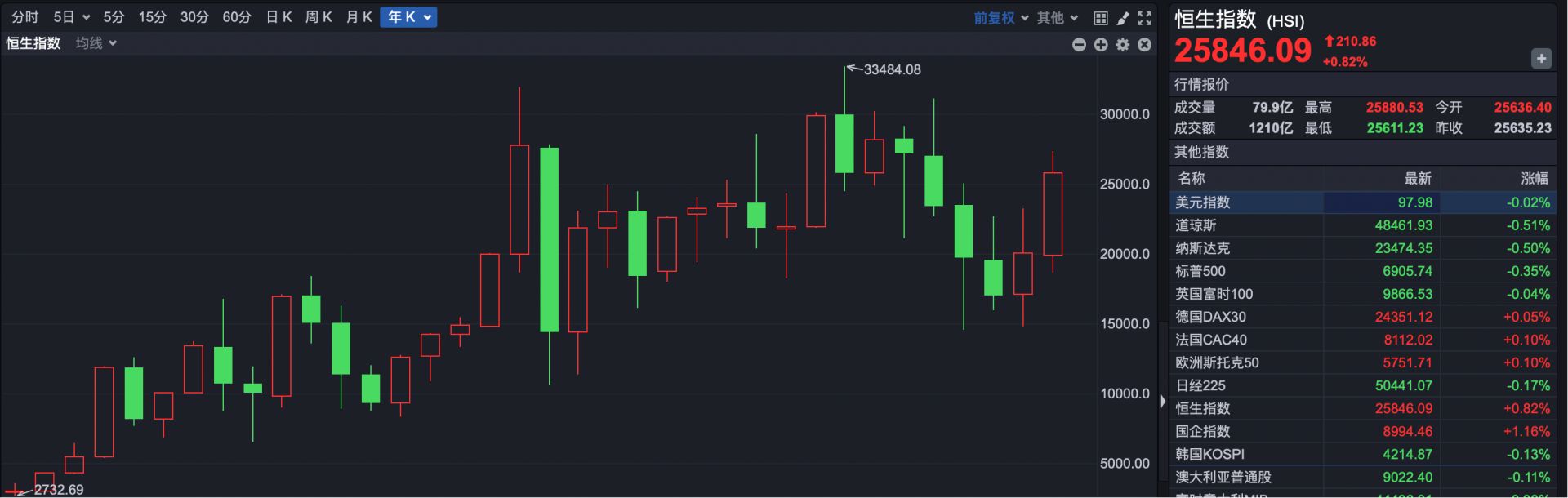The height and width of the screenshot is (498, 1568).
Task: Click the 最高 value 25880.53
Action: point(1395,108)
